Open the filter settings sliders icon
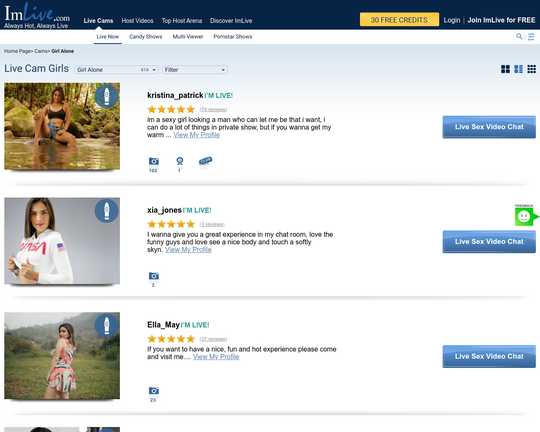The height and width of the screenshot is (432, 540). (531, 36)
